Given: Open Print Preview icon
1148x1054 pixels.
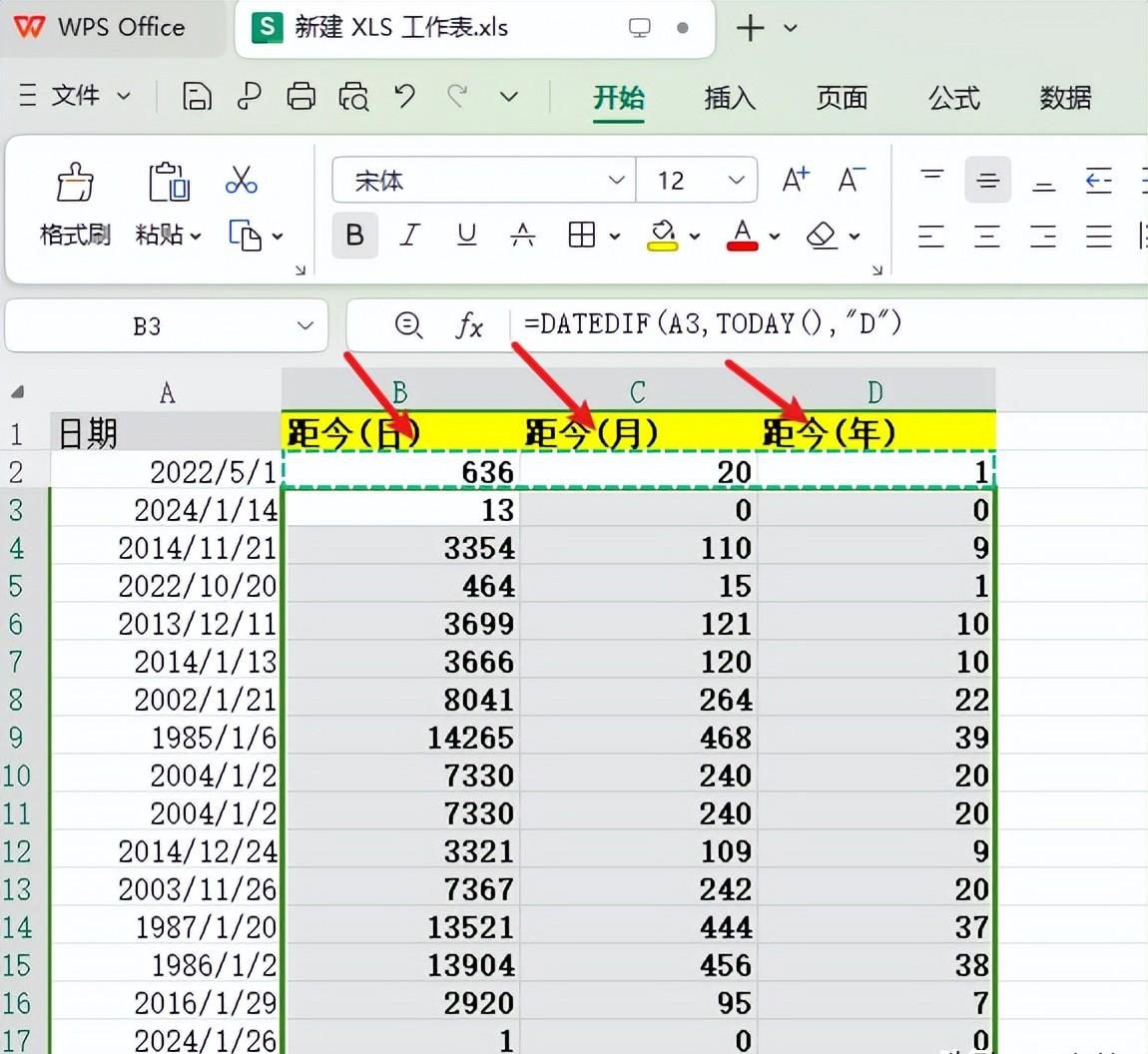Looking at the screenshot, I should click(x=353, y=97).
